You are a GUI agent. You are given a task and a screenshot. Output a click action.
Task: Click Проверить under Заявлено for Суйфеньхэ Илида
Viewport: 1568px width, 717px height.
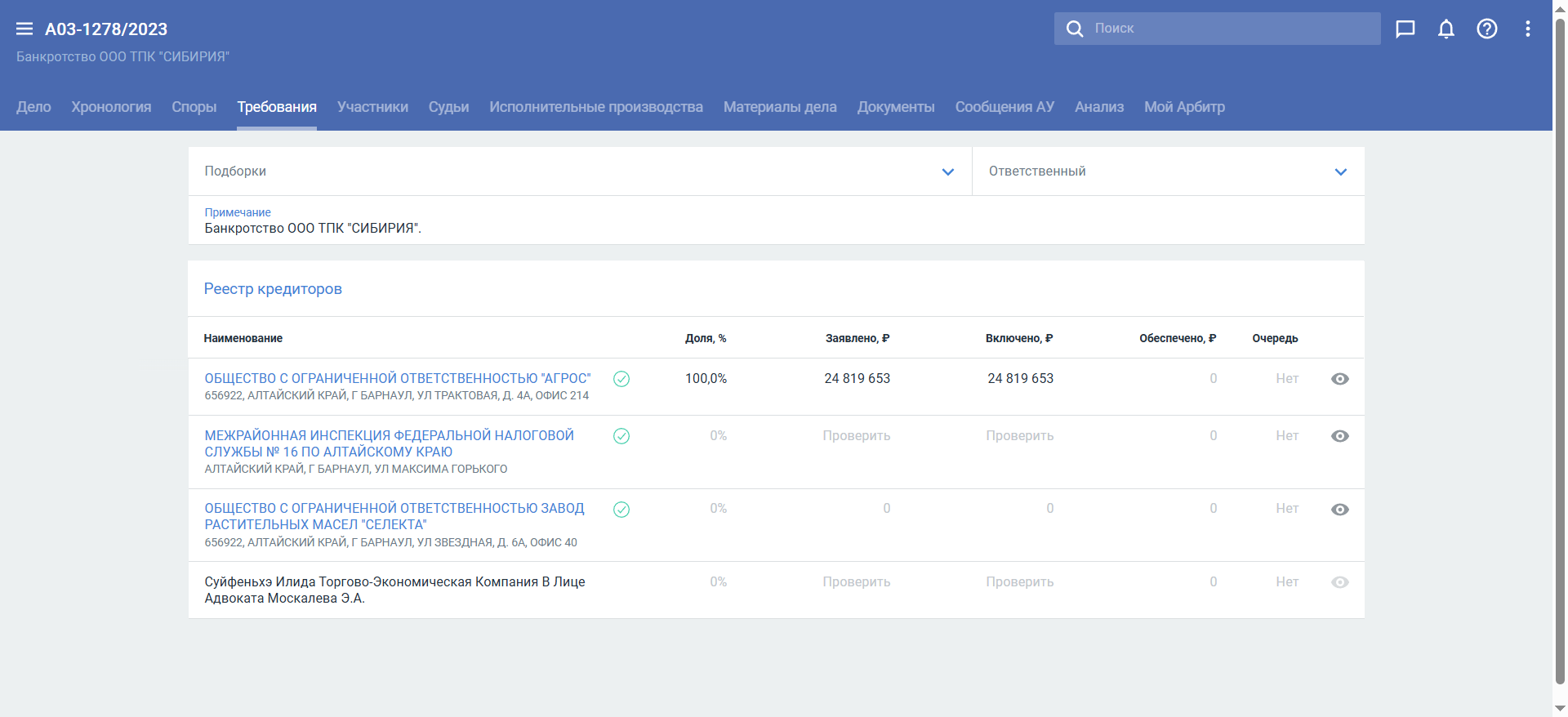[x=857, y=582]
